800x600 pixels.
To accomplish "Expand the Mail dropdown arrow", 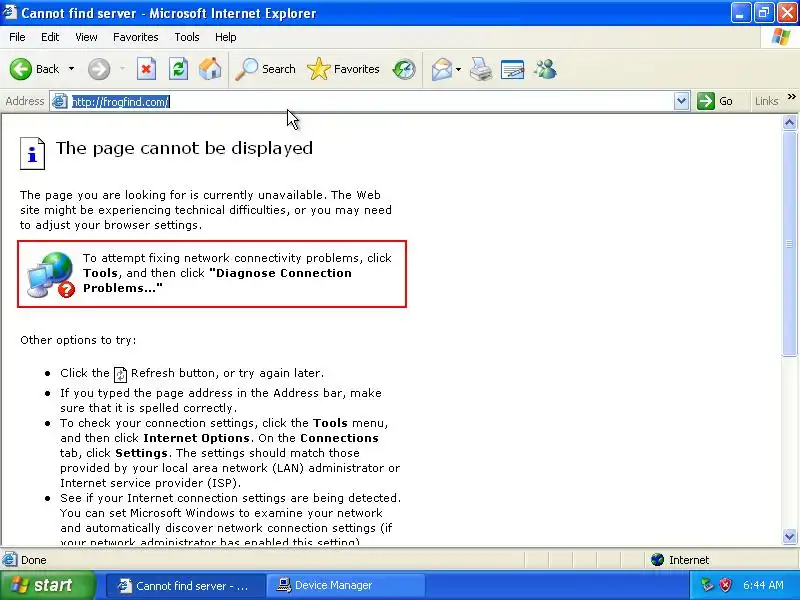I will point(458,69).
